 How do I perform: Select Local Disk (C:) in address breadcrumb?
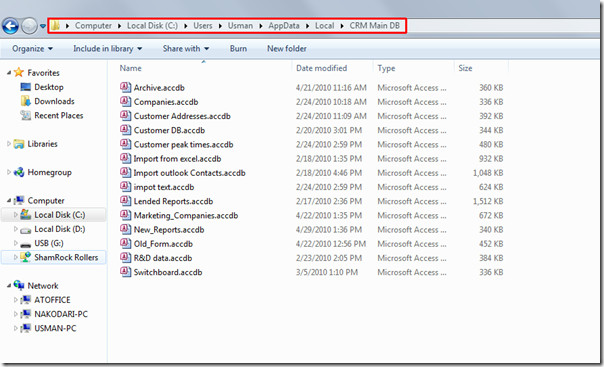[x=152, y=26]
